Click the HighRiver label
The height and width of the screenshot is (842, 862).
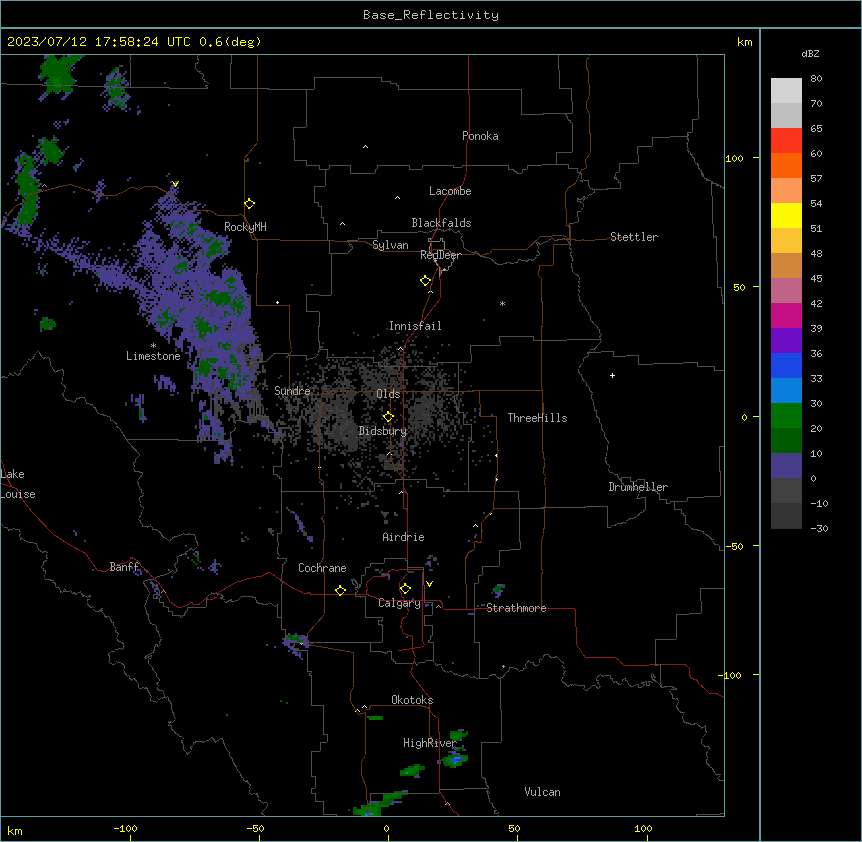tap(430, 743)
